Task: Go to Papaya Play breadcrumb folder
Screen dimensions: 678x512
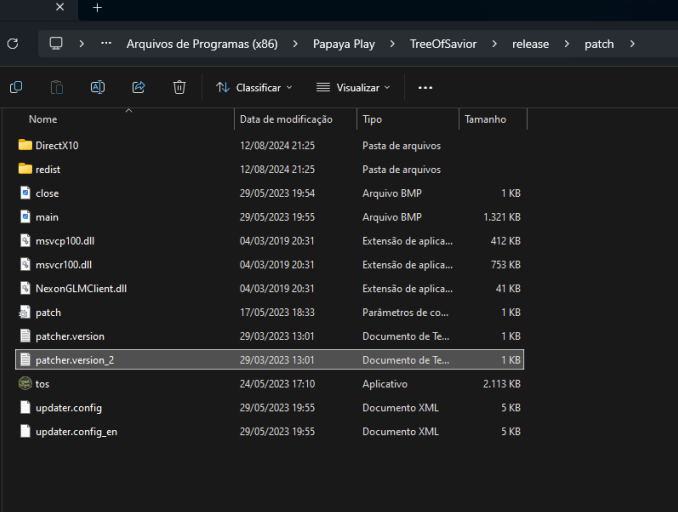Action: tap(344, 44)
